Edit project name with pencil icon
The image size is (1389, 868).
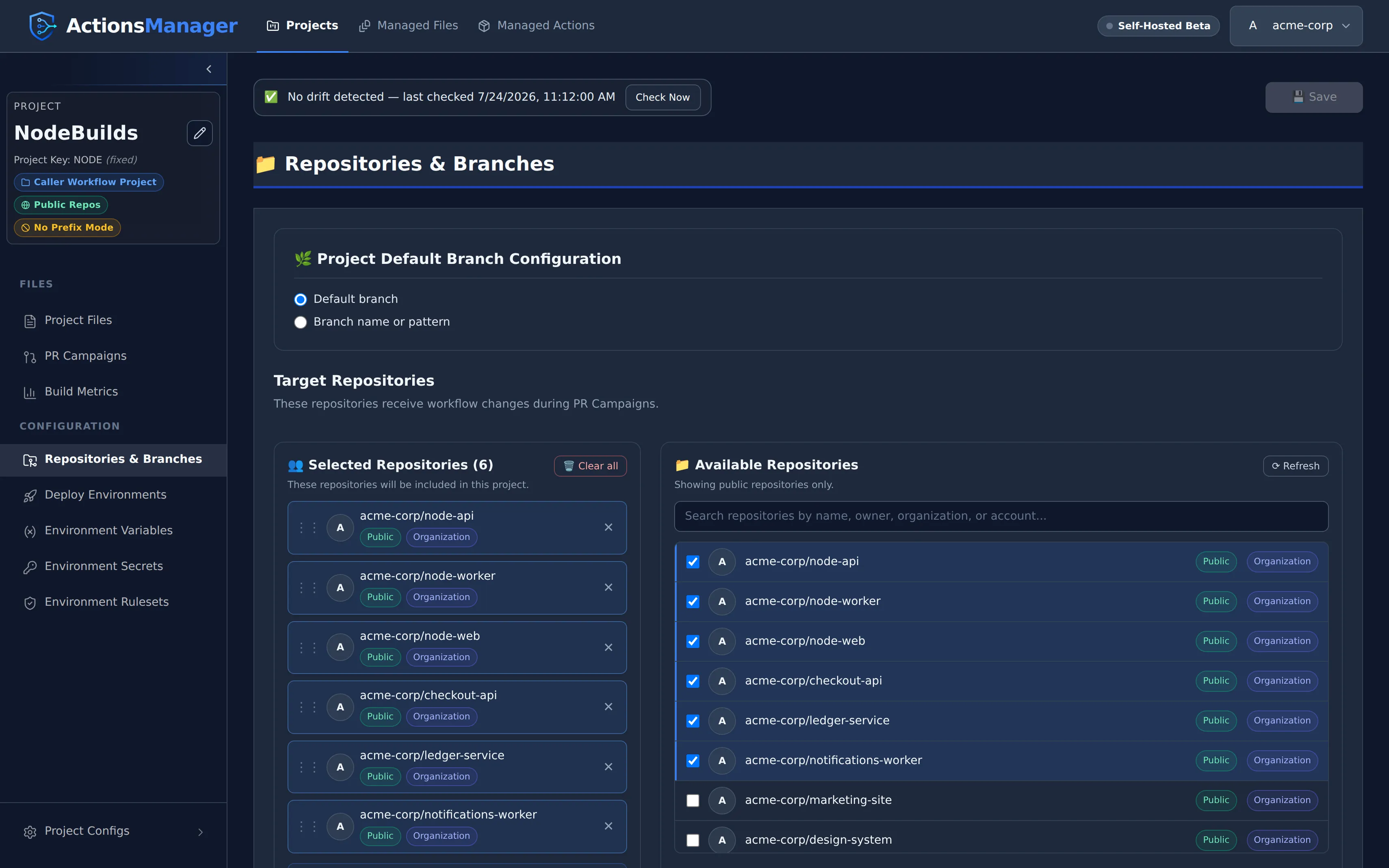pyautogui.click(x=199, y=133)
